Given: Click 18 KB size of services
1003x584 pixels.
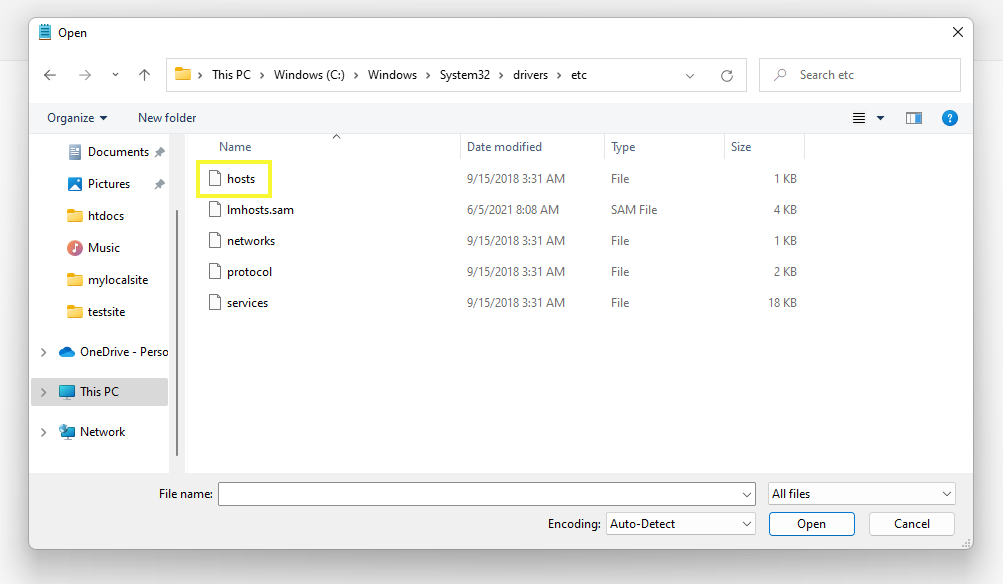Looking at the screenshot, I should (x=782, y=303).
